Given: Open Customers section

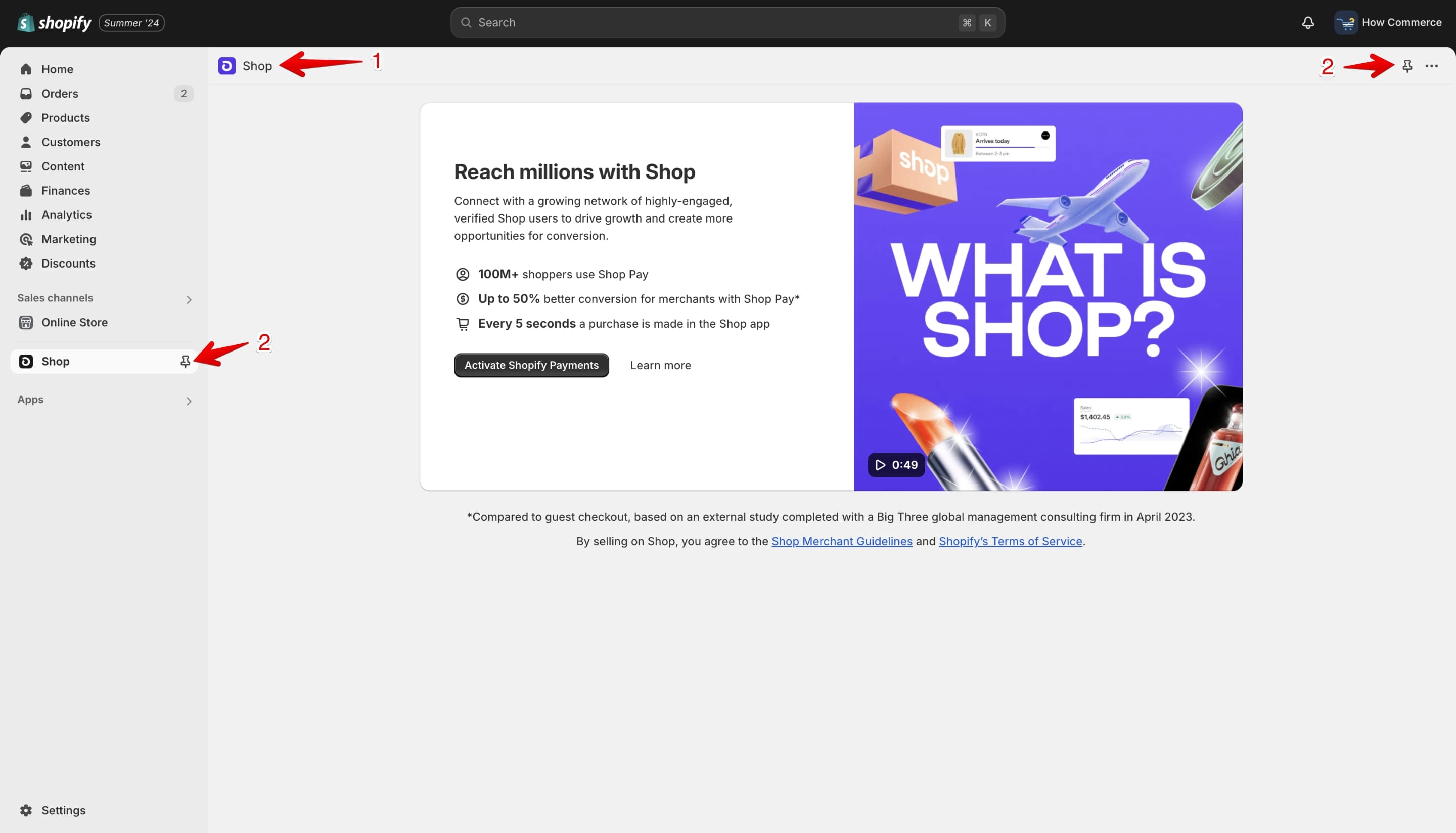Looking at the screenshot, I should (104, 142).
